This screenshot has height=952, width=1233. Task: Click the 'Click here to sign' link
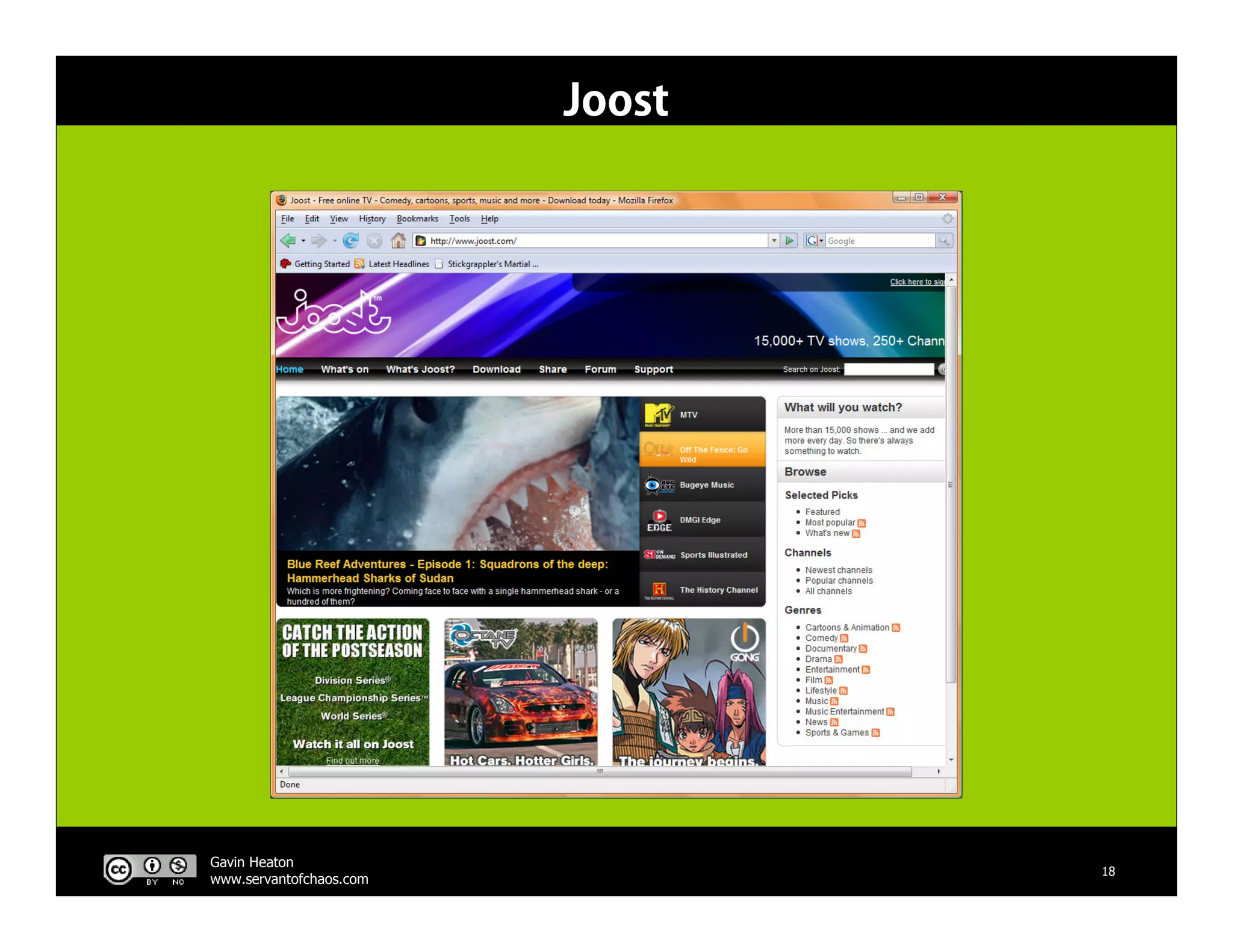click(x=917, y=282)
